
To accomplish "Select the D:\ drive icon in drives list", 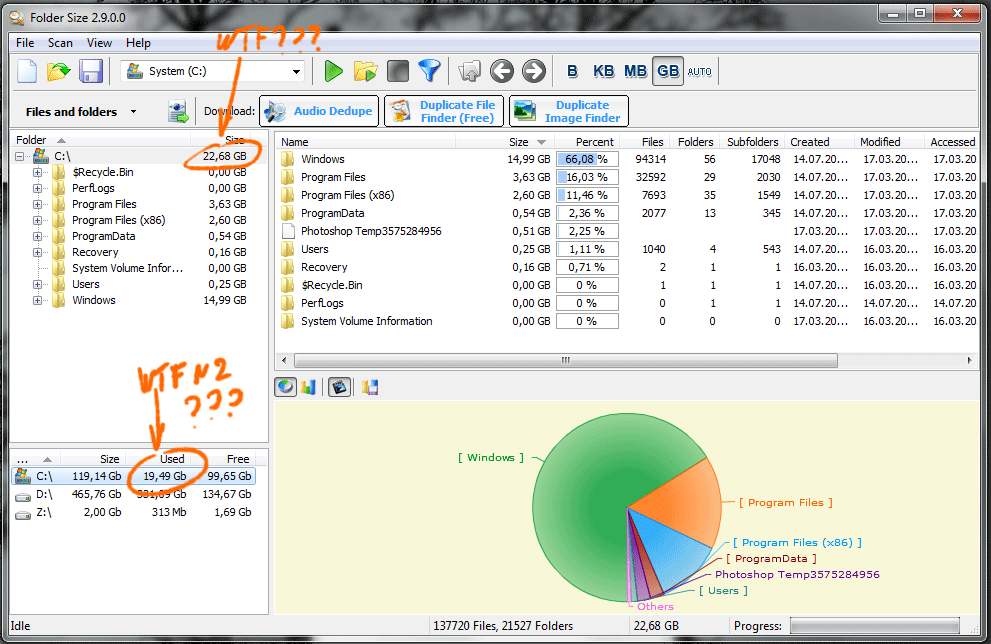I will pyautogui.click(x=23, y=495).
